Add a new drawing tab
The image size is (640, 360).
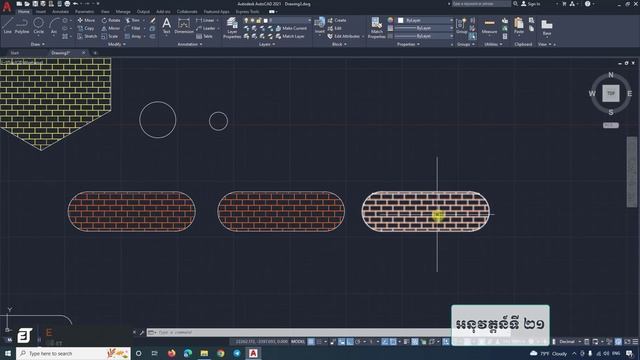click(95, 53)
